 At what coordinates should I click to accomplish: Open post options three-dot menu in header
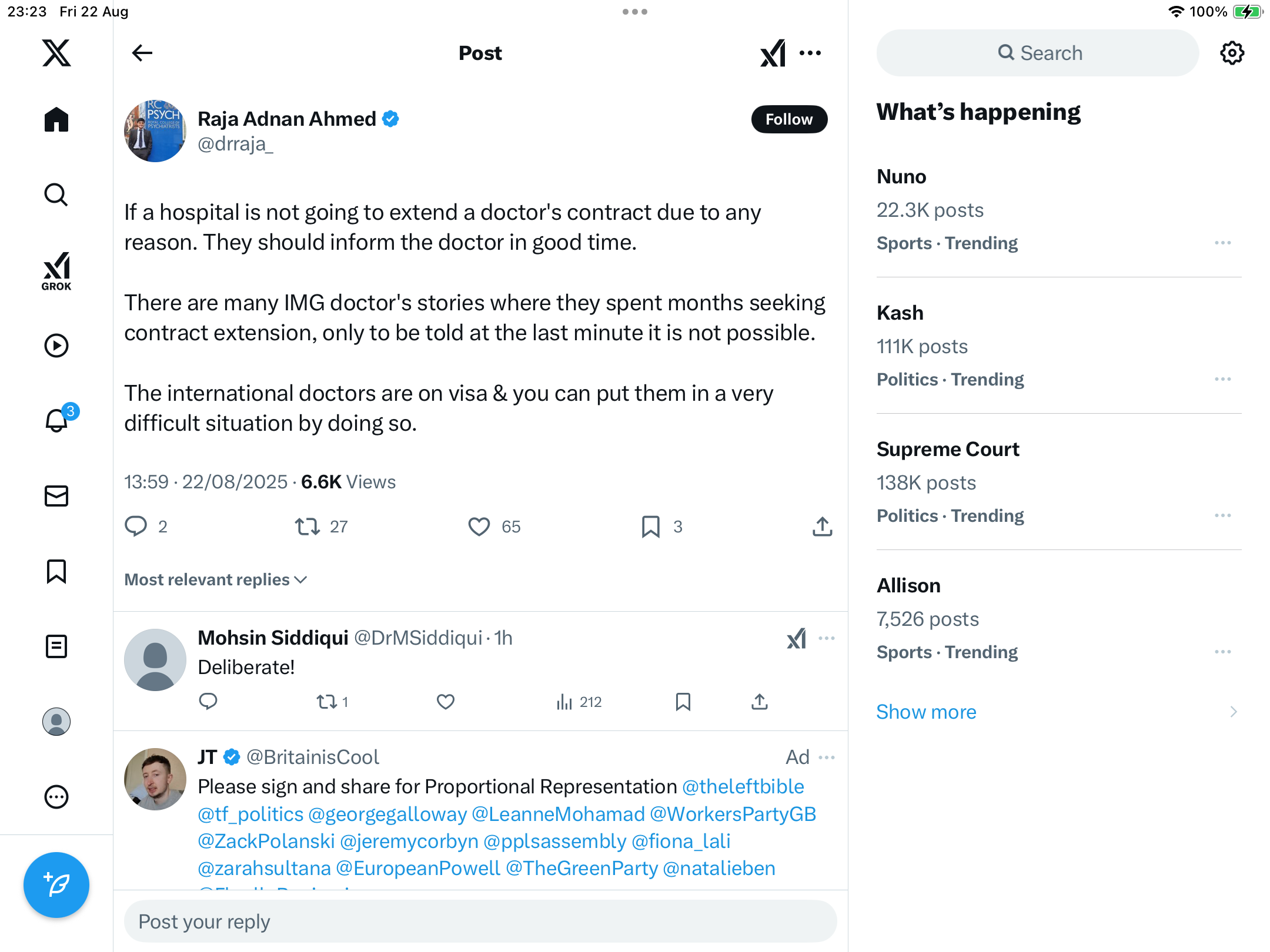click(x=810, y=53)
